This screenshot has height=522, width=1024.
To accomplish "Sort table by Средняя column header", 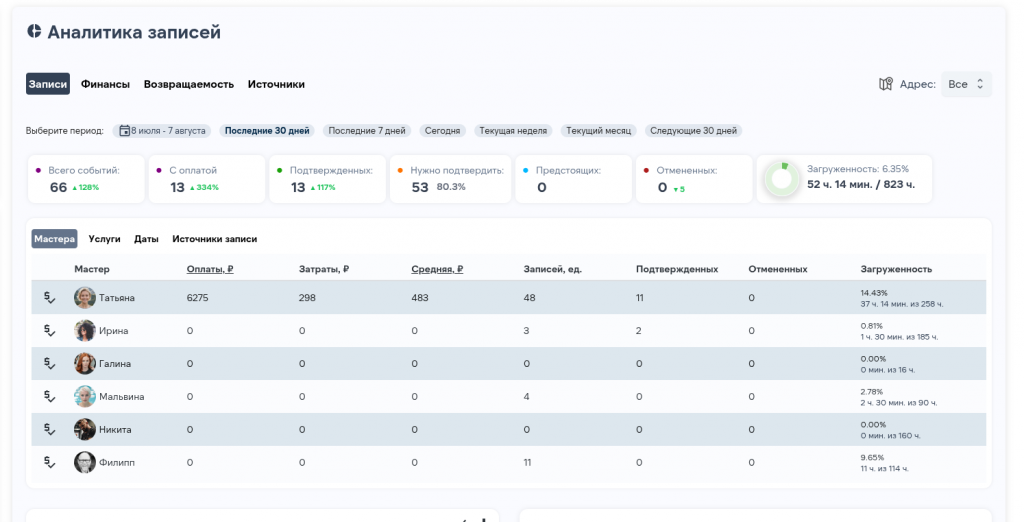I will click(437, 269).
